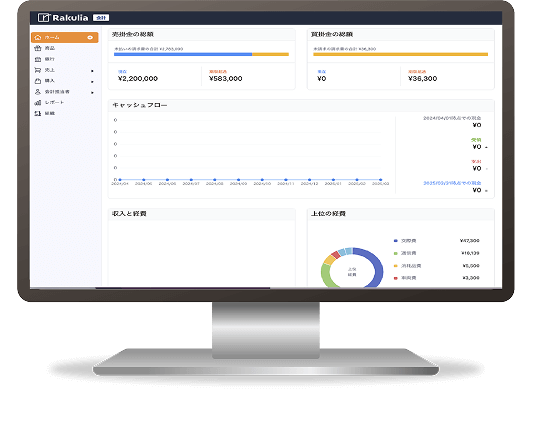The image size is (533, 433).
Task: Toggle the eye icon on Home item
Action: tap(90, 37)
